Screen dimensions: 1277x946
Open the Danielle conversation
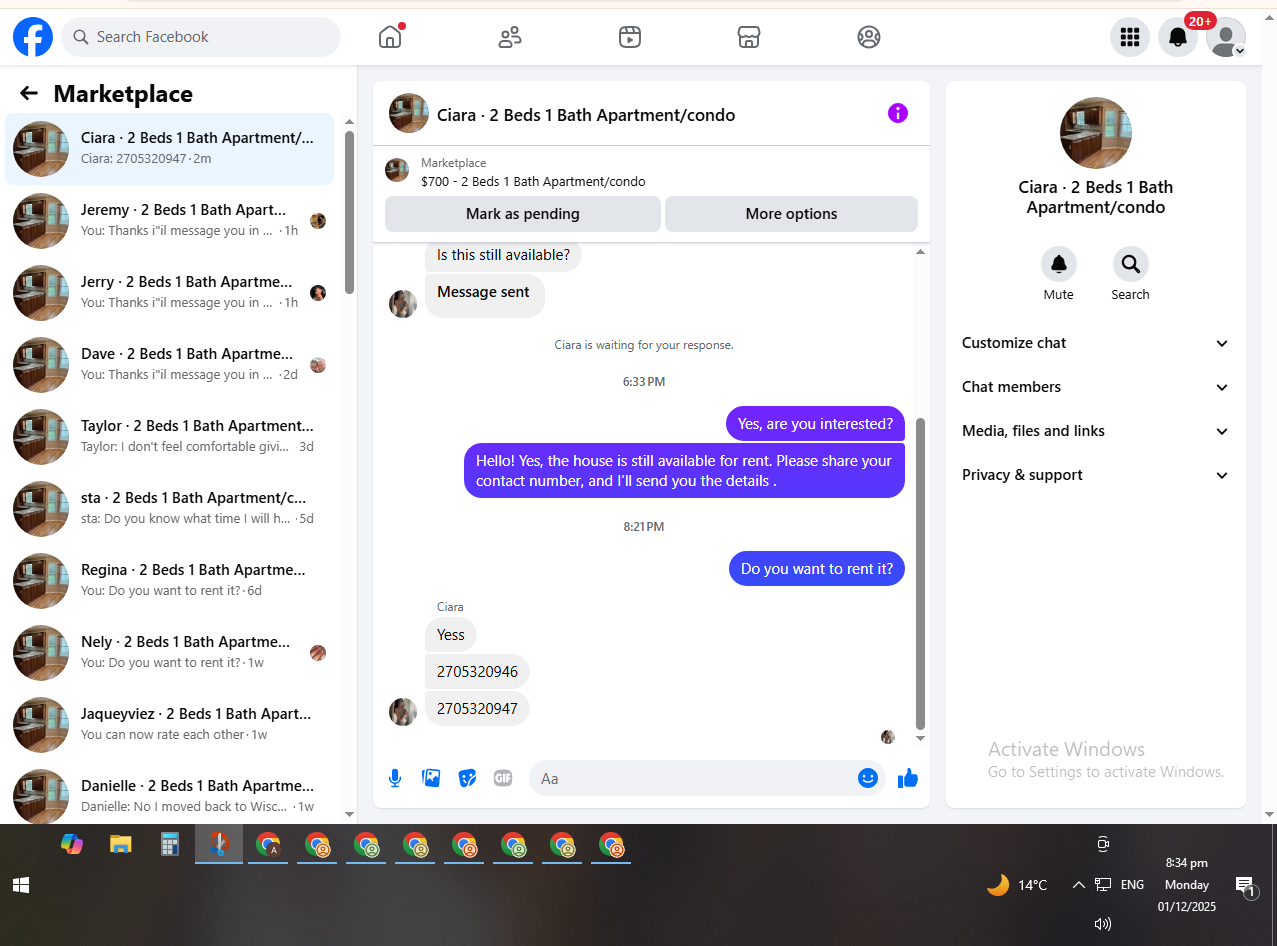(170, 797)
